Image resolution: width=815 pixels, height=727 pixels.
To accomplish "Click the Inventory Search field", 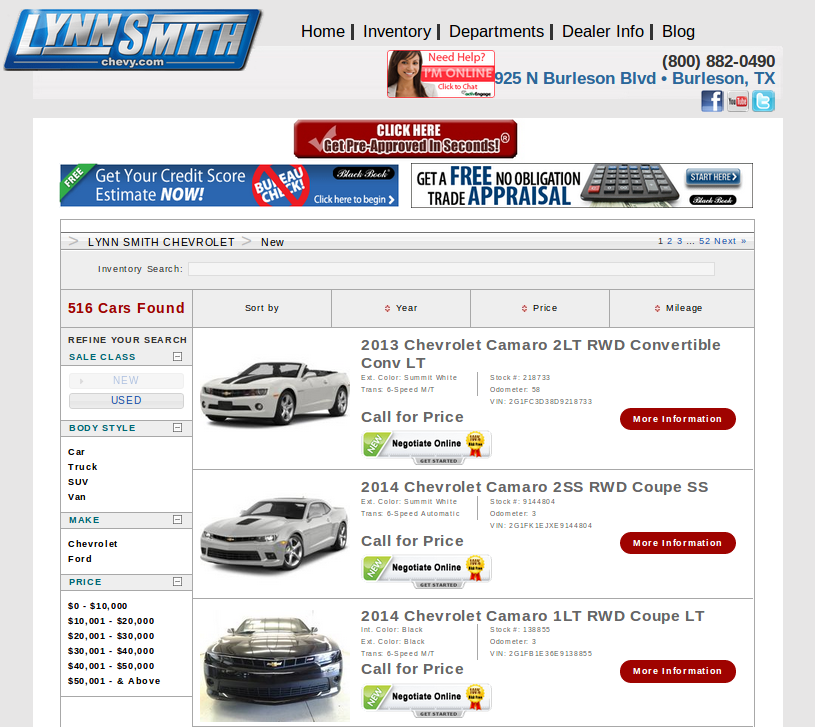I will [x=451, y=269].
